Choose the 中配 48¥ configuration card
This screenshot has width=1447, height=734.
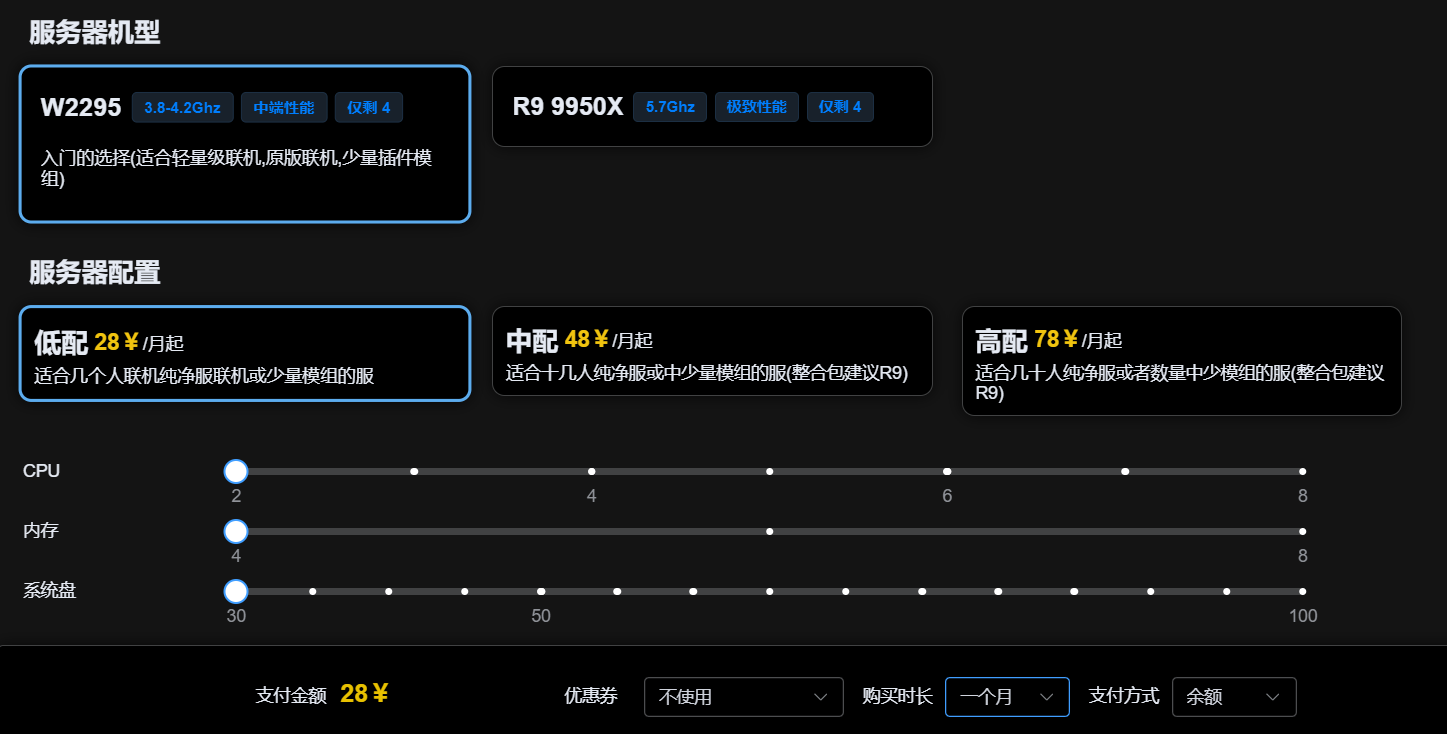click(x=712, y=351)
